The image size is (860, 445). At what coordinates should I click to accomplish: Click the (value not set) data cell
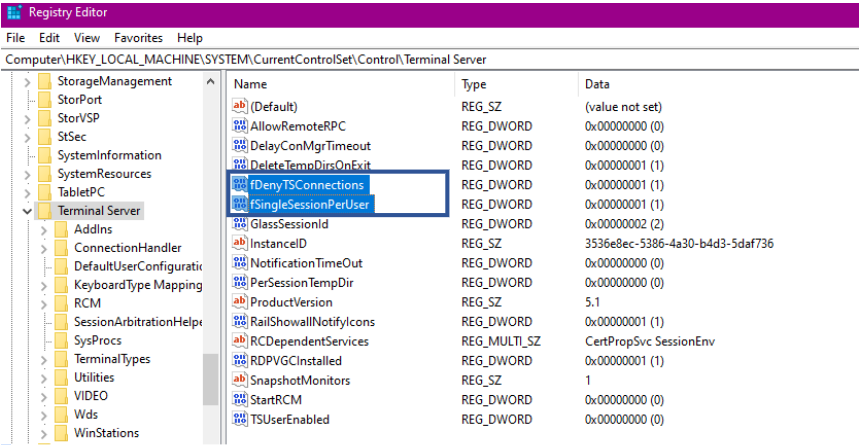click(624, 106)
